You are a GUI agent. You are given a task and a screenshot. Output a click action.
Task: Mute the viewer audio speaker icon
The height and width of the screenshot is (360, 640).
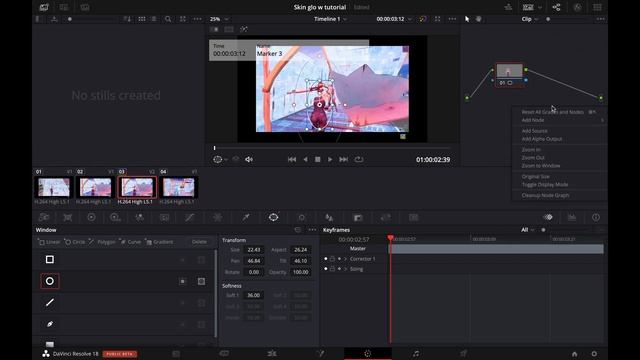[x=249, y=160]
